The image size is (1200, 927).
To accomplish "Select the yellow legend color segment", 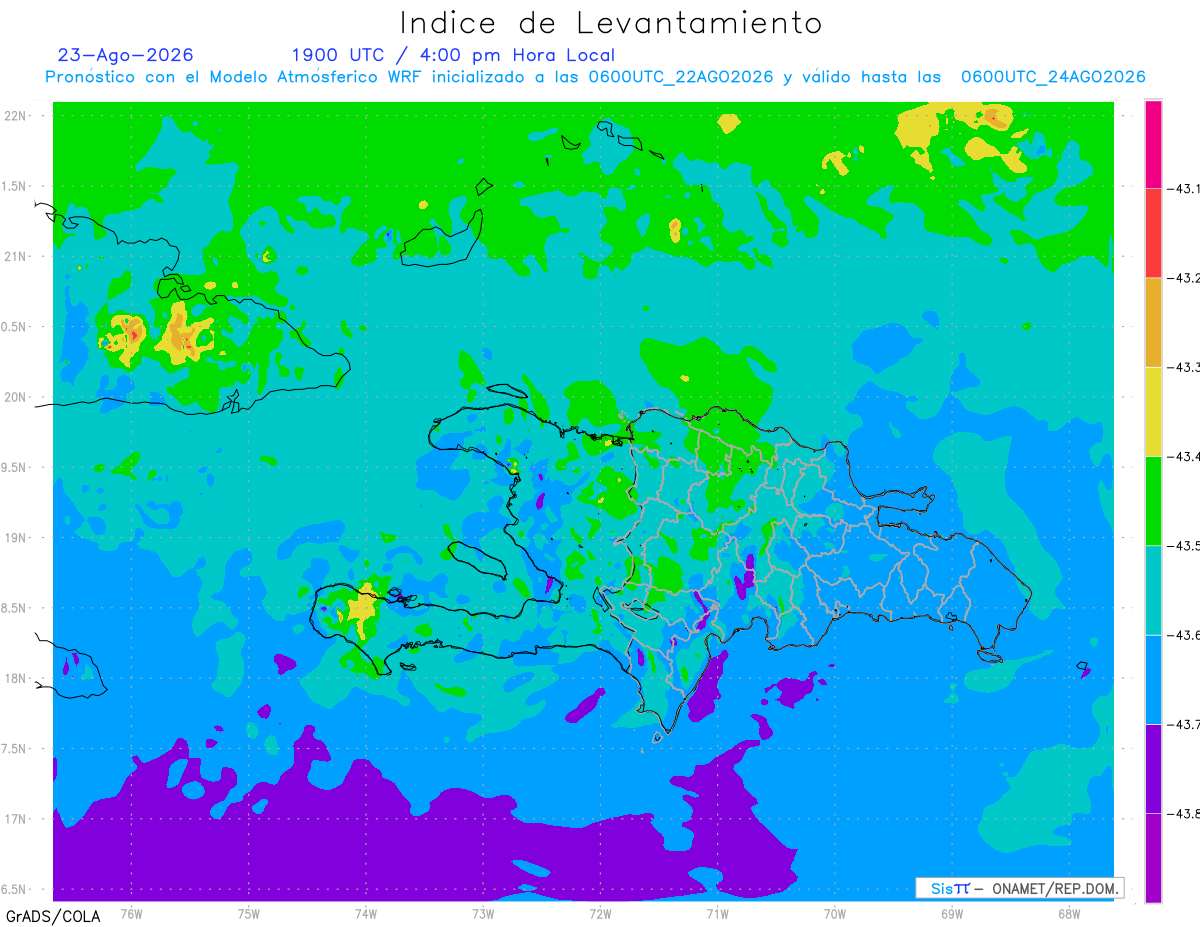I will [1153, 411].
